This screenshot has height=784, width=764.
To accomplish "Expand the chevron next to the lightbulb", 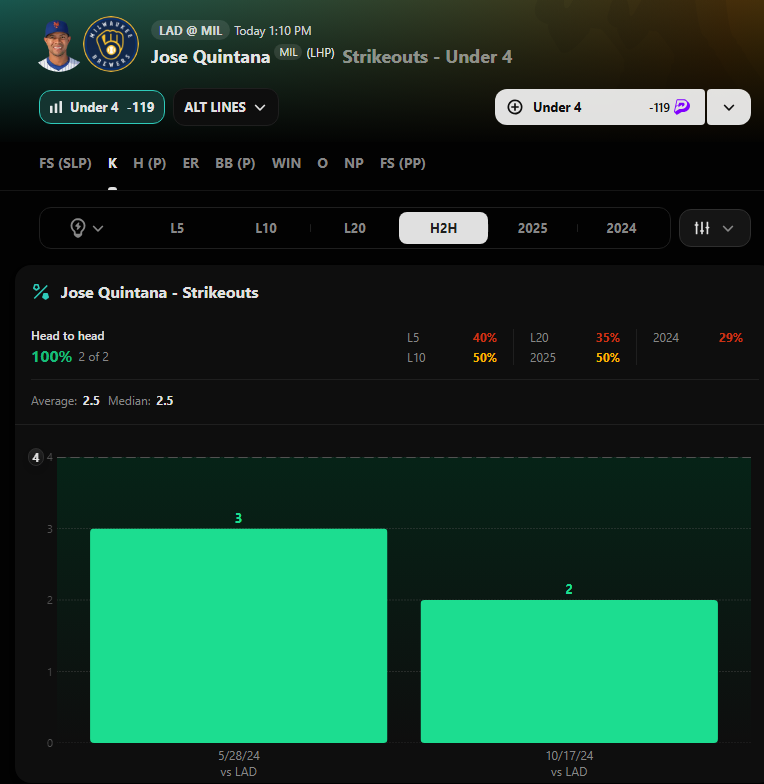I will click(x=98, y=228).
